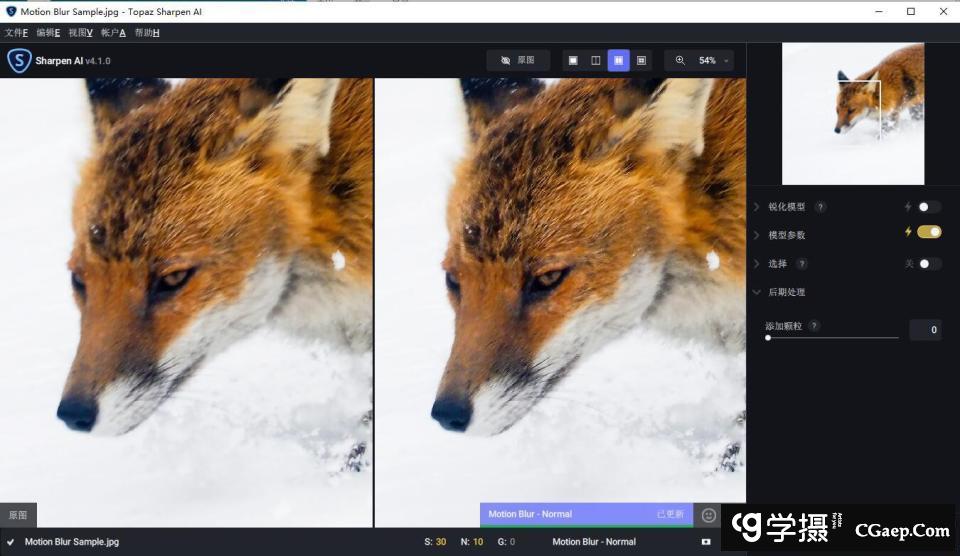Disable the 模型参数 auto toggle
Screen dimensions: 960x556
coord(929,232)
